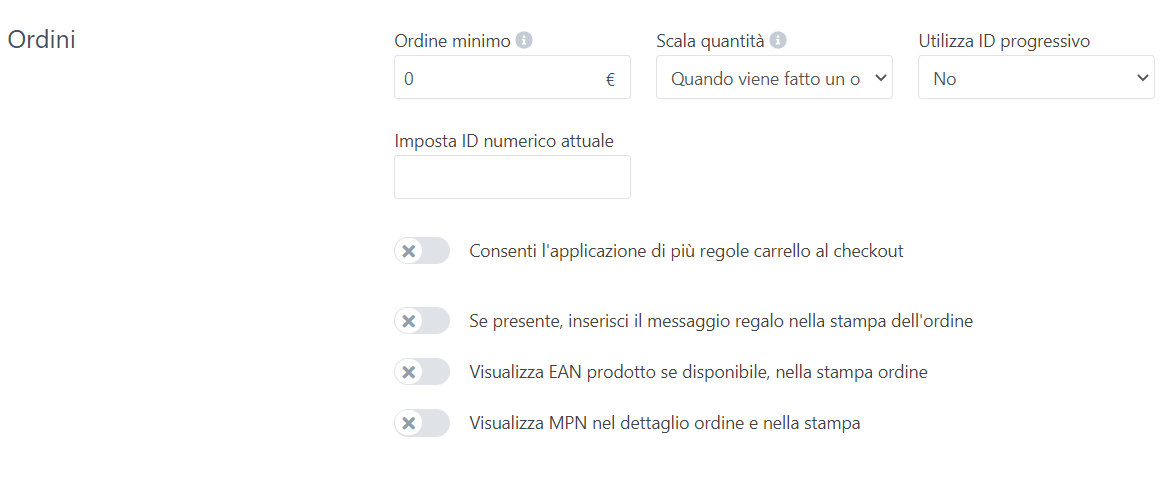The width and height of the screenshot is (1167, 493).
Task: Click the Visualizza MPN label text
Action: (665, 423)
